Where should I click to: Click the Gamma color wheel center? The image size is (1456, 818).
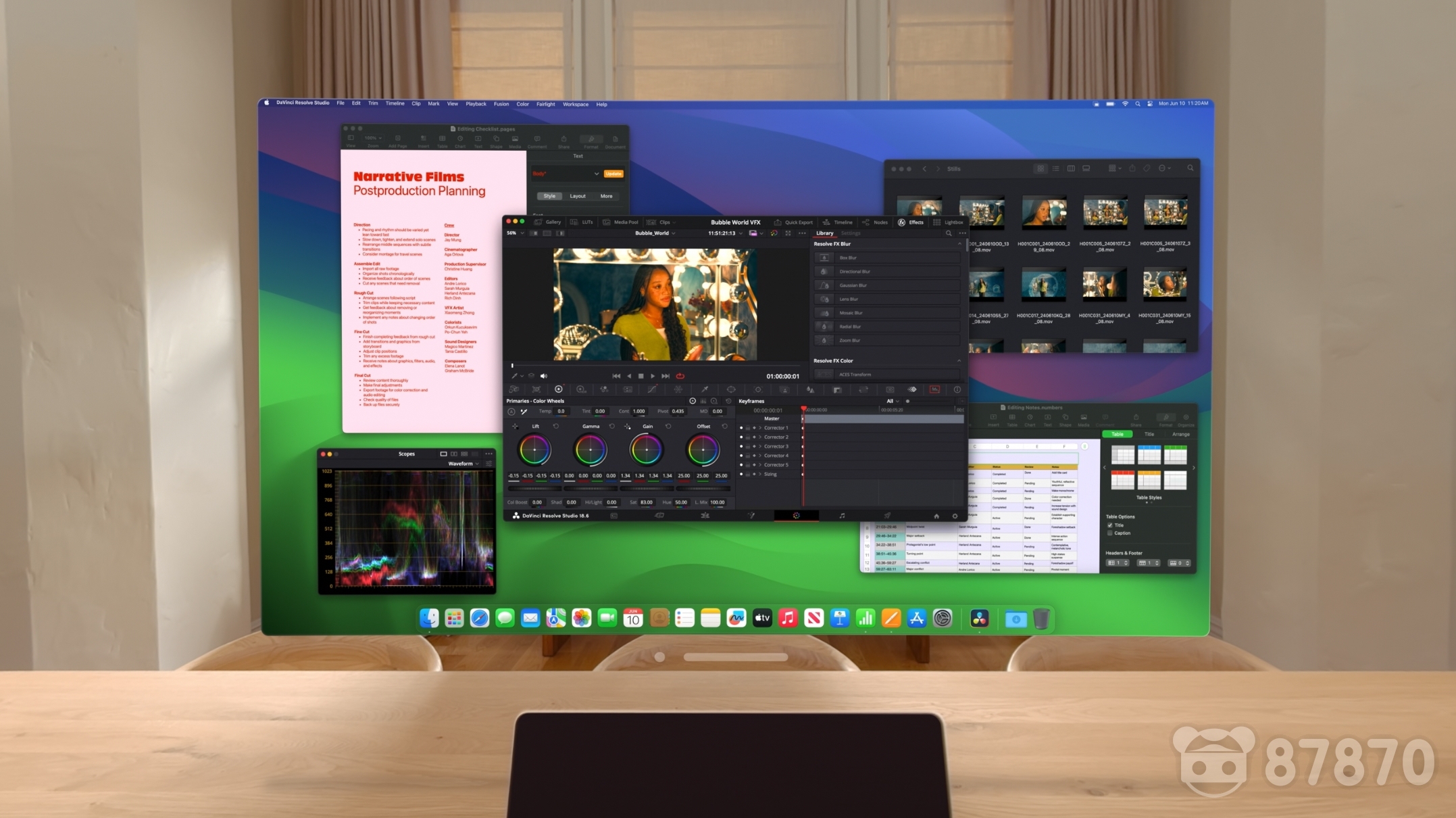pyautogui.click(x=590, y=450)
